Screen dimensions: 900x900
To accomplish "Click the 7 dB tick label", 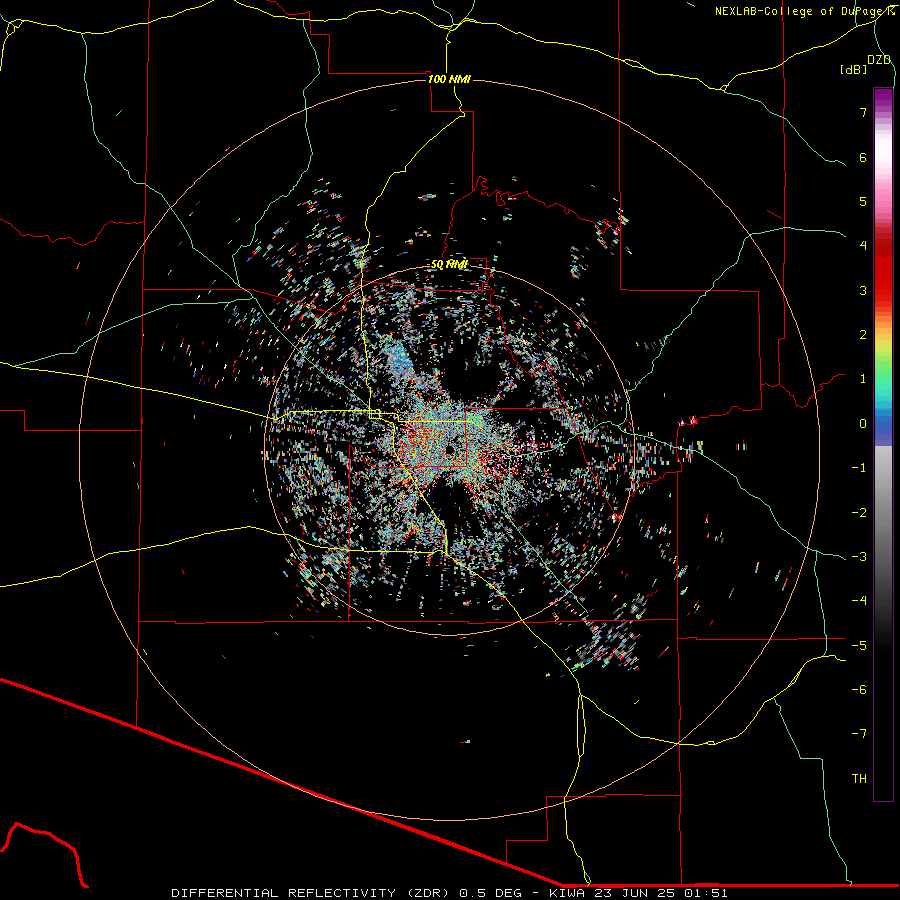I will (863, 112).
